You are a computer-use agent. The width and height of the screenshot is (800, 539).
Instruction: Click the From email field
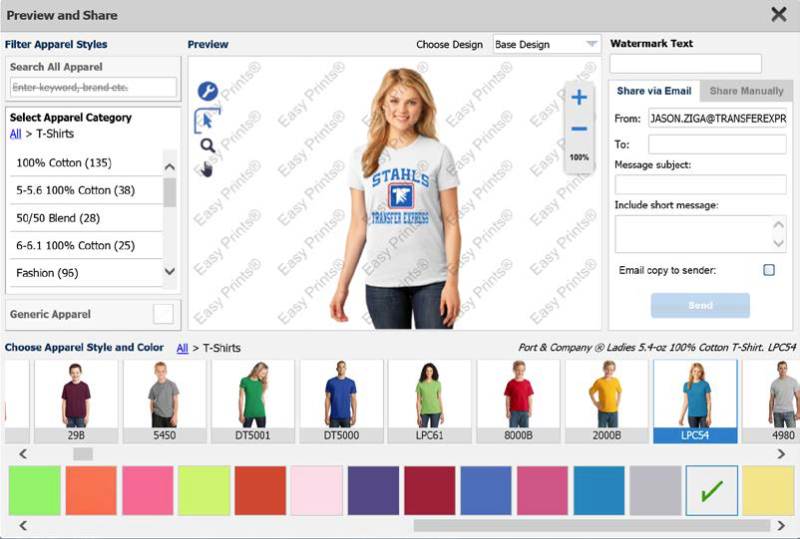point(717,118)
